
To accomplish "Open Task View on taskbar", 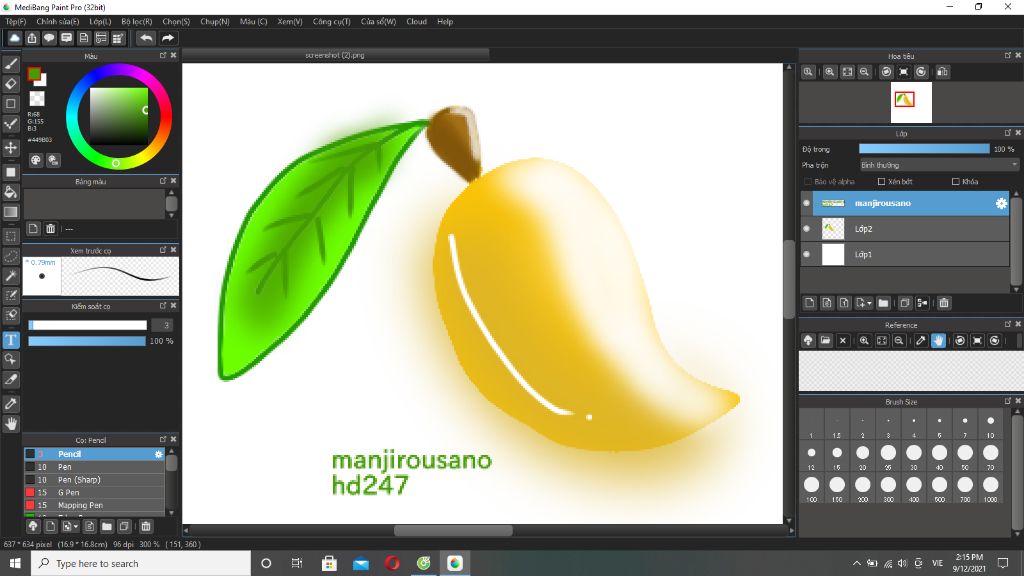I will (x=297, y=563).
